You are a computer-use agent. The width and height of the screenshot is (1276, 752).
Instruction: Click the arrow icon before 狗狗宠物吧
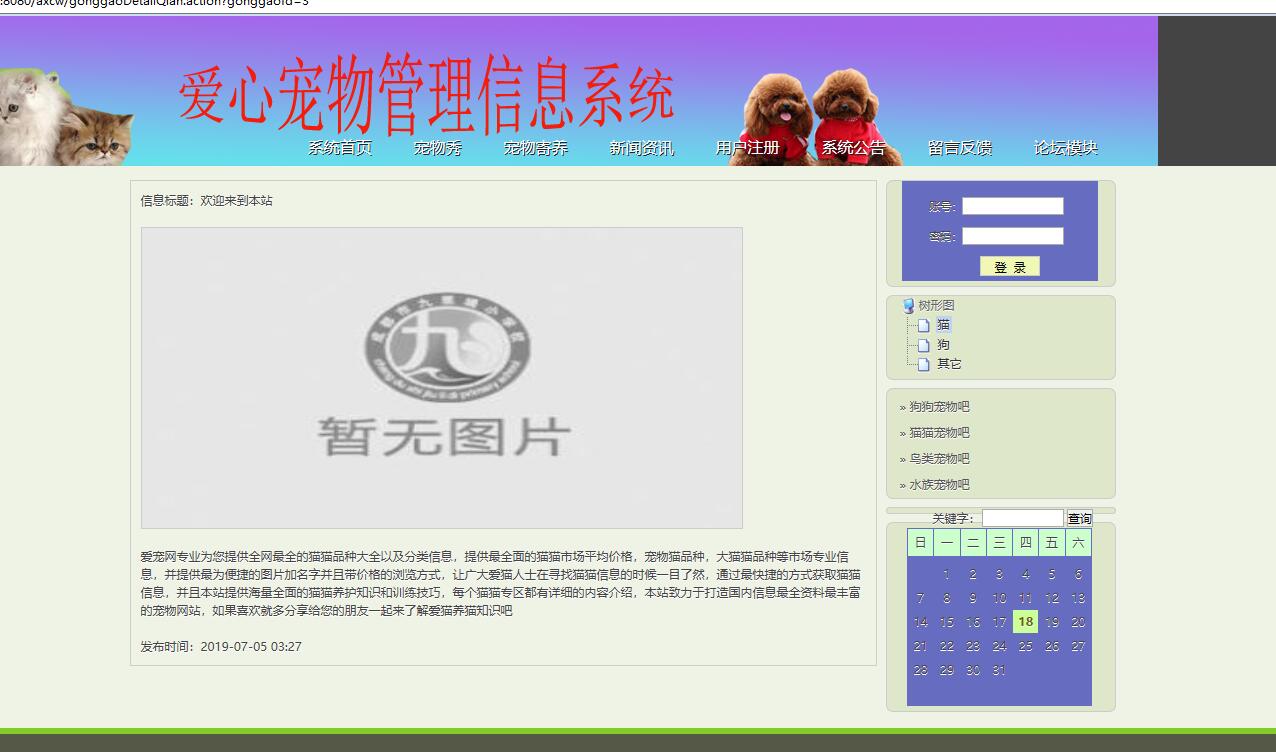pyautogui.click(x=904, y=408)
